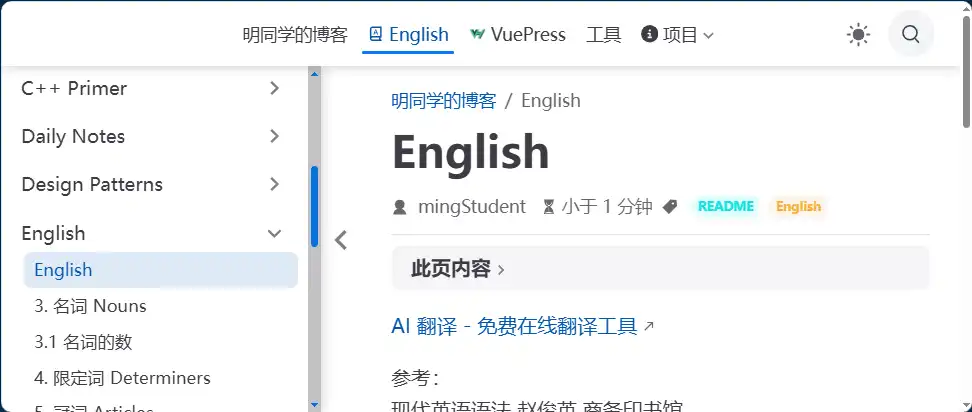Click the author person icon
The image size is (972, 412).
pos(400,207)
